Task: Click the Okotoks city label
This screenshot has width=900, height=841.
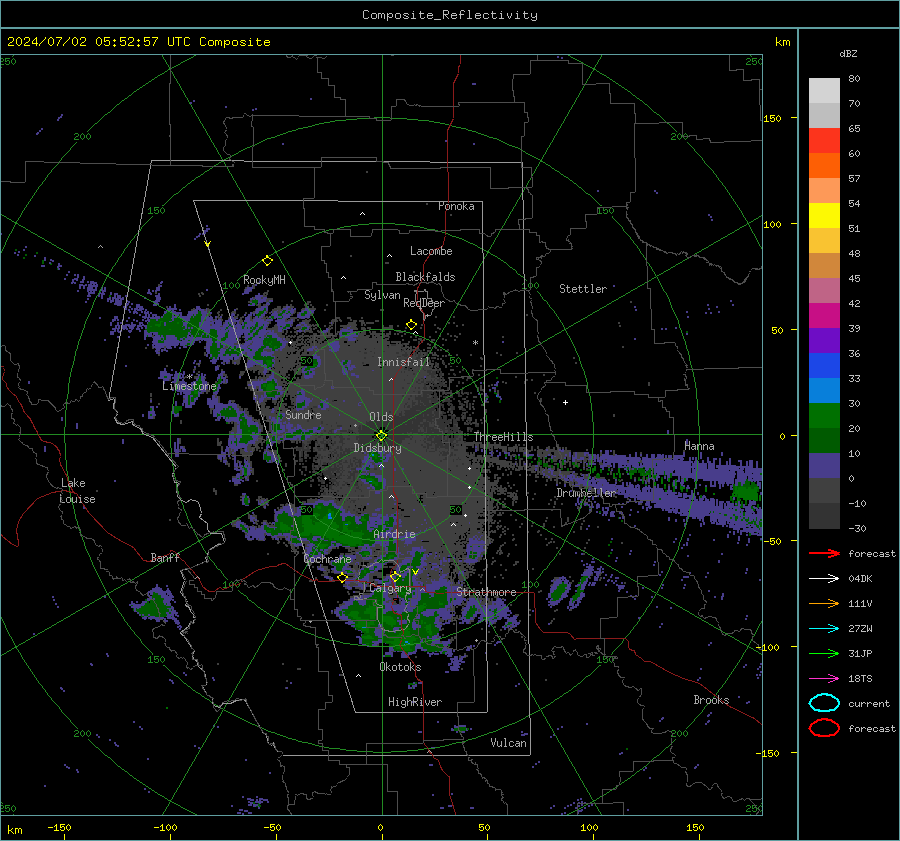Action: click(400, 667)
